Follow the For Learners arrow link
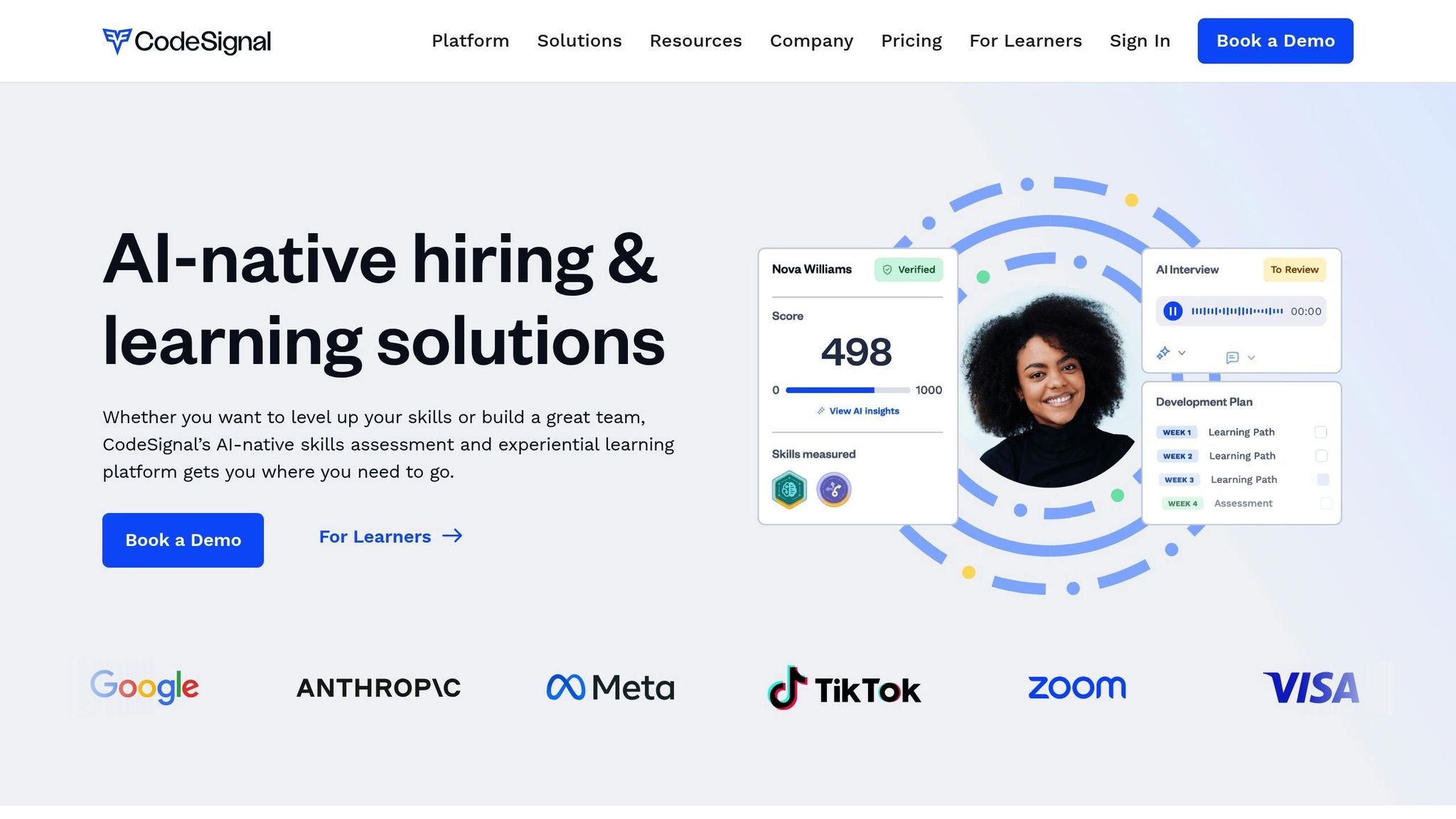Image resolution: width=1456 pixels, height=819 pixels. click(390, 537)
